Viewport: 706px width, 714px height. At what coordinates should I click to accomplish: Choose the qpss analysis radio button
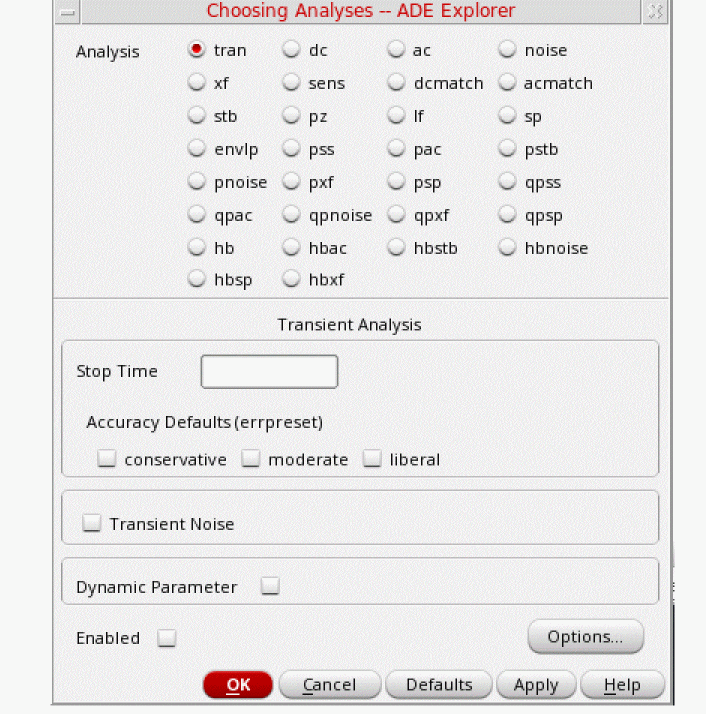tap(506, 182)
